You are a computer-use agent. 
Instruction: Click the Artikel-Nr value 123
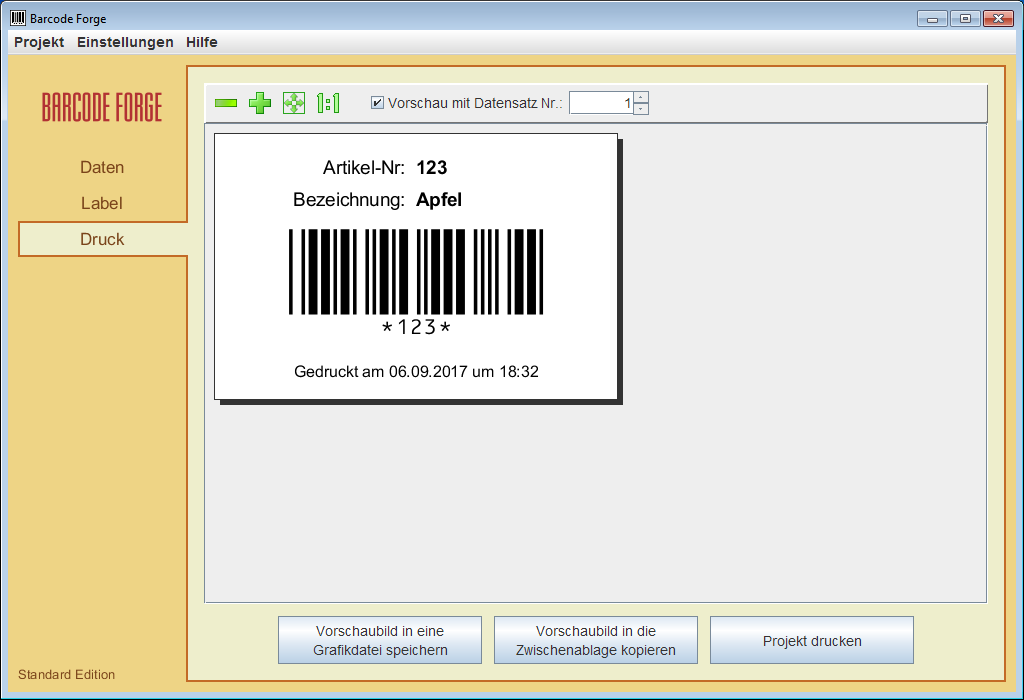pyautogui.click(x=432, y=168)
